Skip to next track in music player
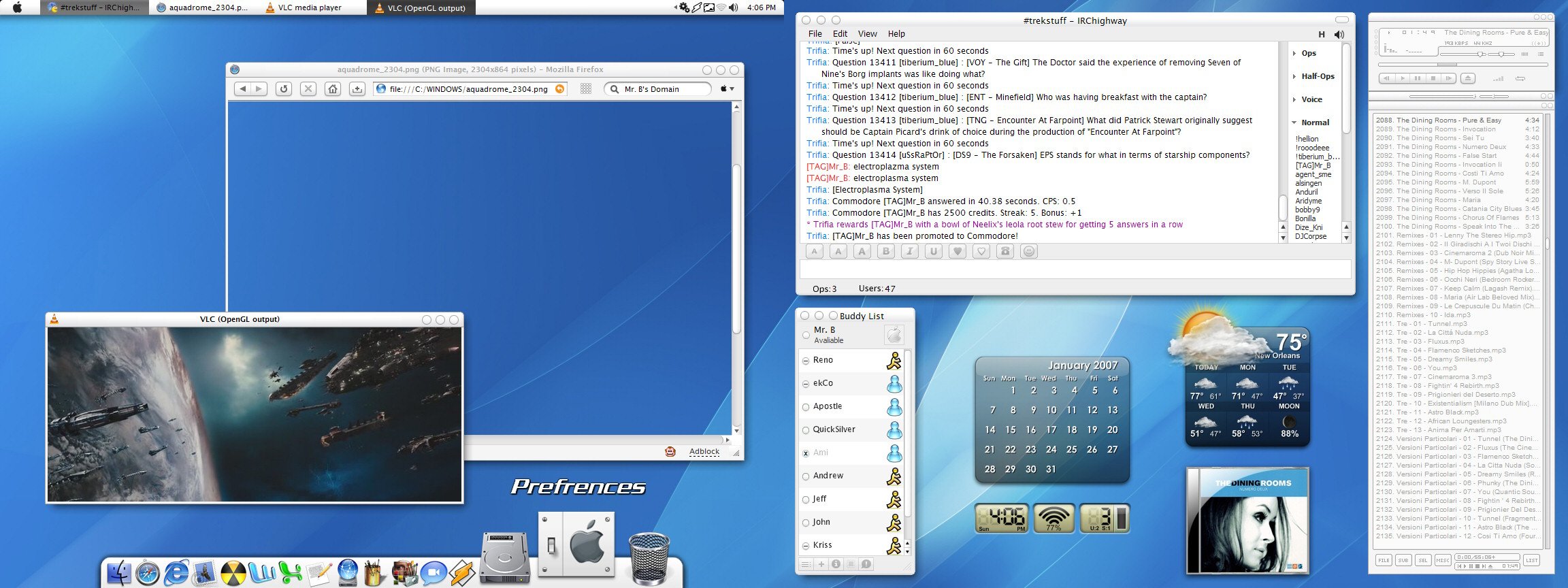1568x588 pixels. [x=1449, y=78]
